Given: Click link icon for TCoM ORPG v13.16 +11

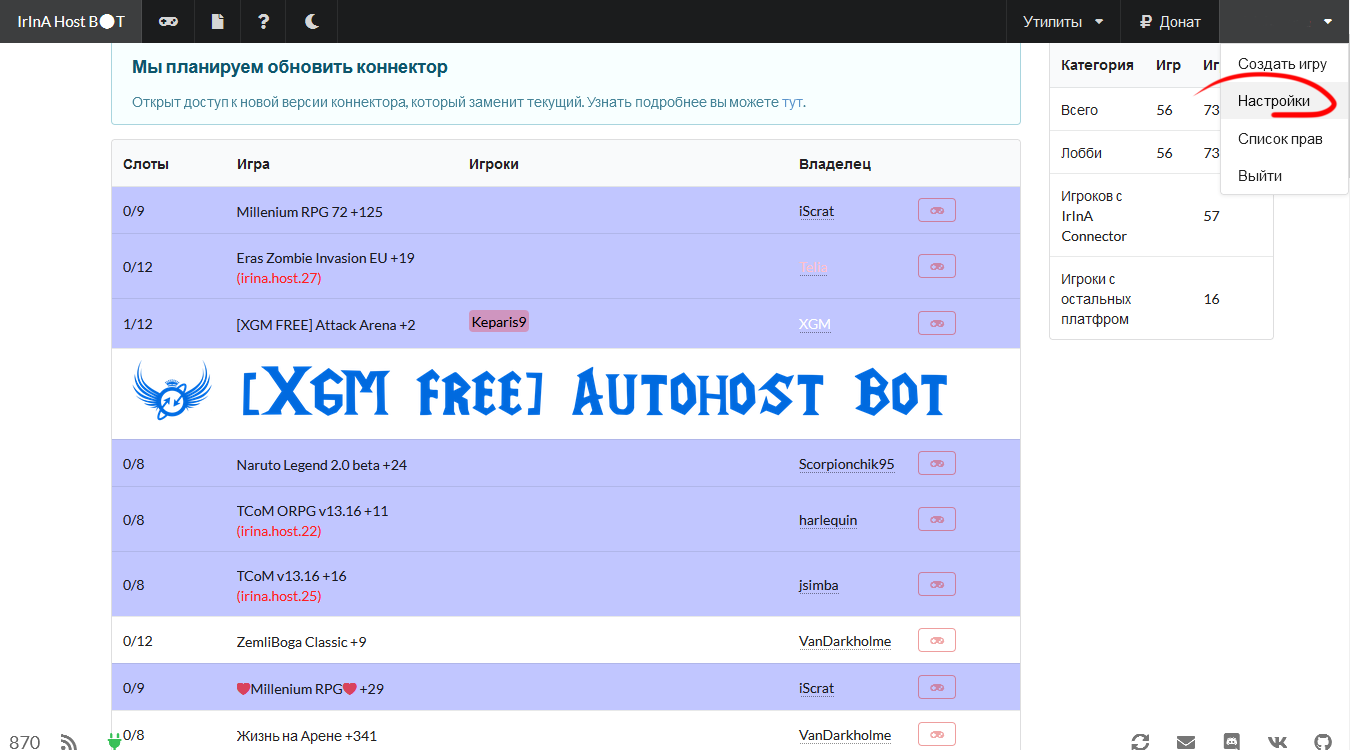Looking at the screenshot, I should pos(937,519).
